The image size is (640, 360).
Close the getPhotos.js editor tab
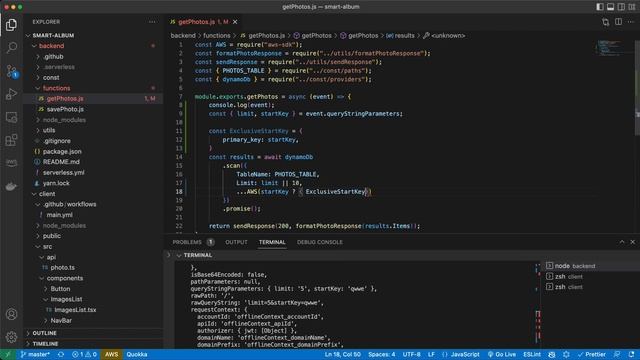(x=235, y=22)
